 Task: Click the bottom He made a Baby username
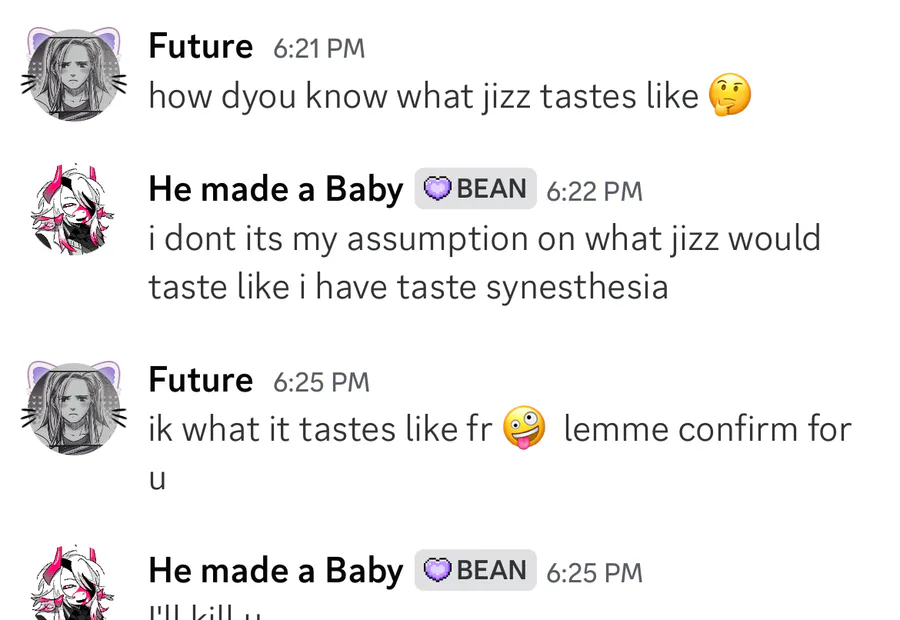click(275, 571)
